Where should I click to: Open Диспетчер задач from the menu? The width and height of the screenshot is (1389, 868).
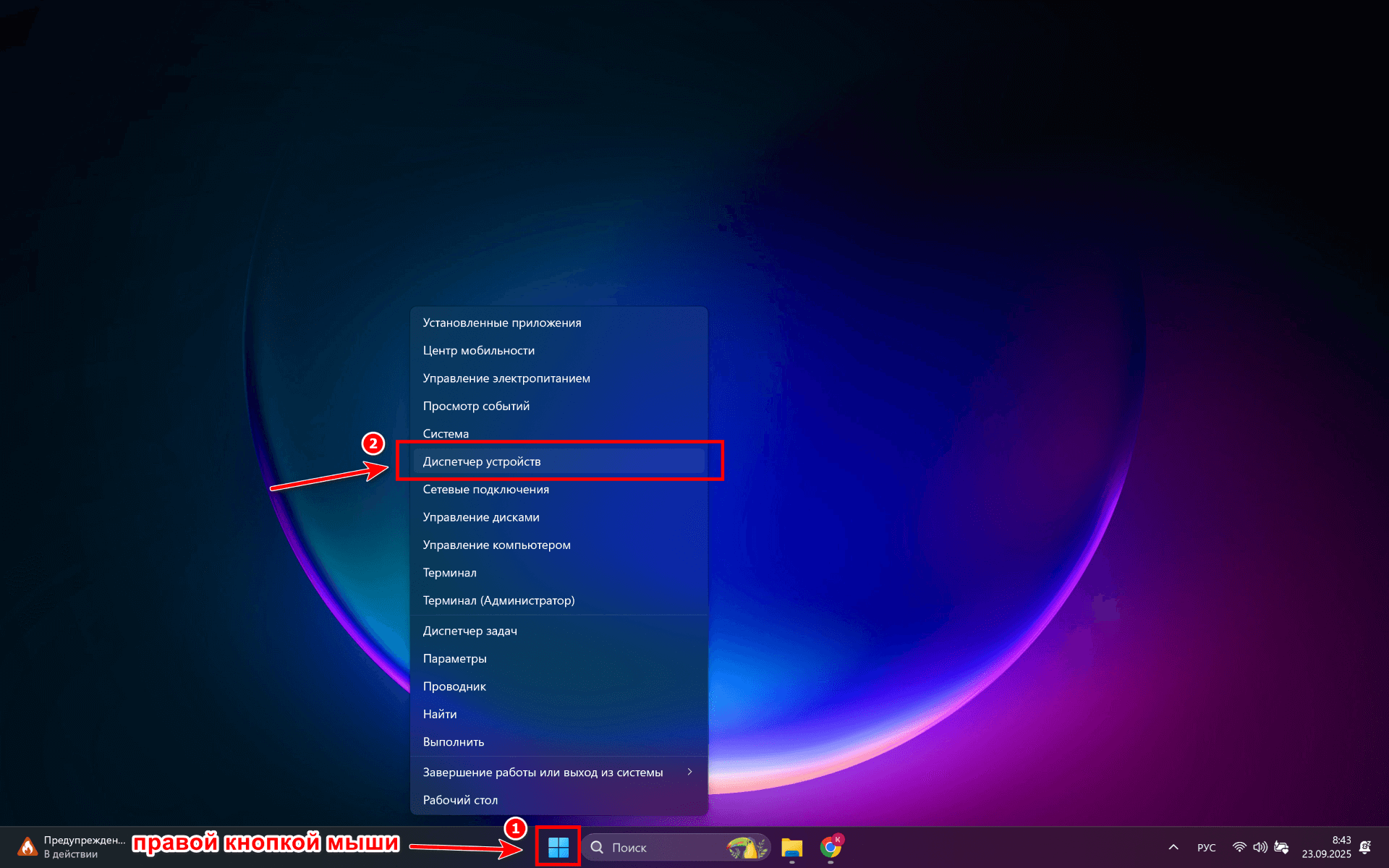(470, 631)
